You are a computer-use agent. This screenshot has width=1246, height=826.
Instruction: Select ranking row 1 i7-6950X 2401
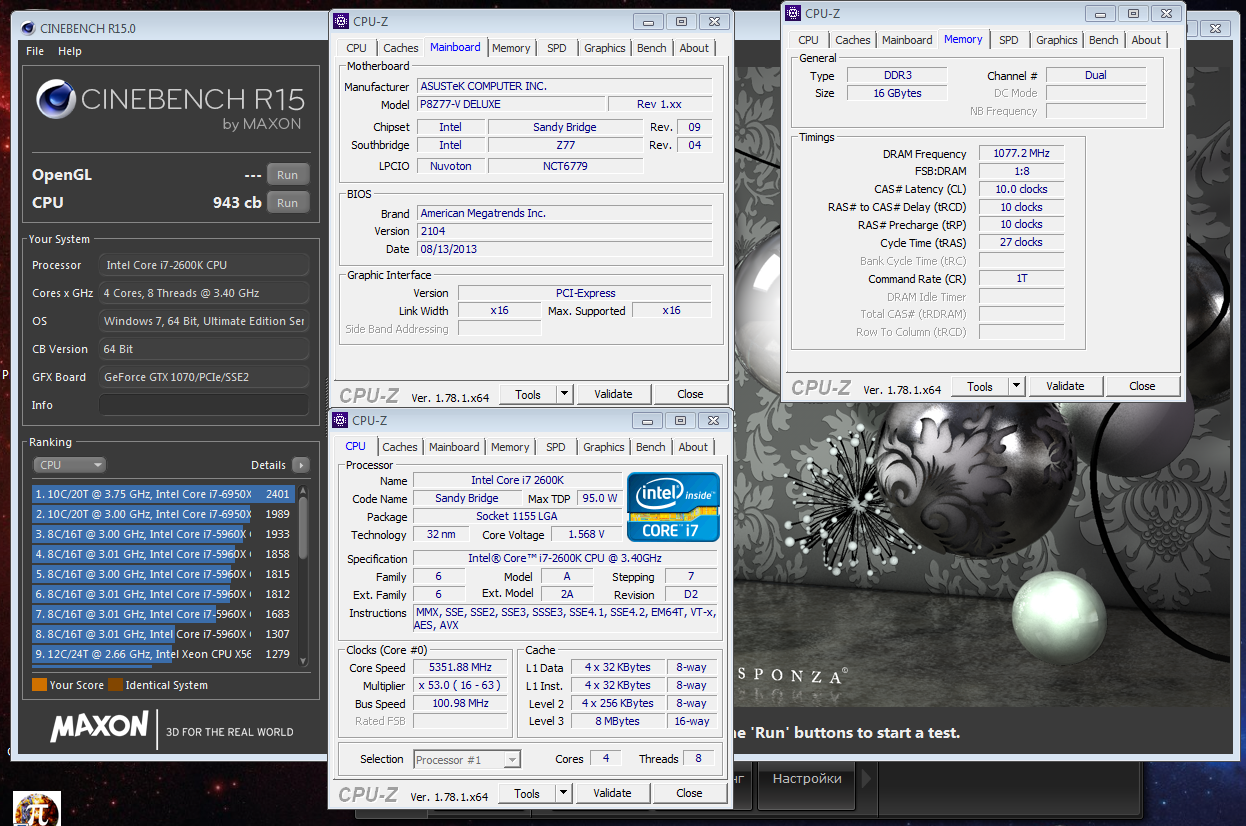[164, 494]
